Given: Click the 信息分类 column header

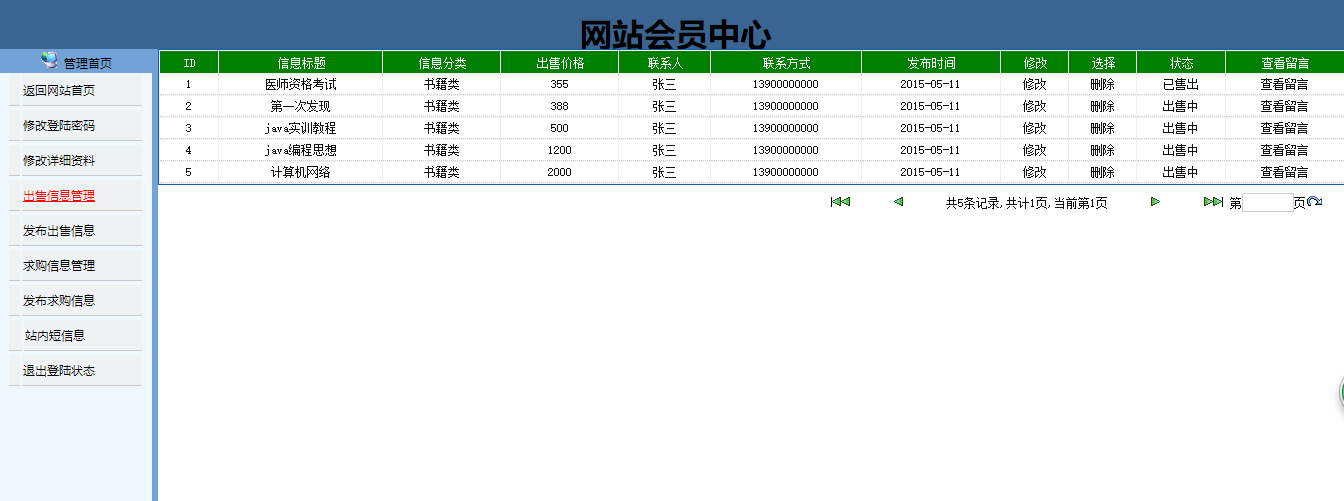Looking at the screenshot, I should click(442, 63).
